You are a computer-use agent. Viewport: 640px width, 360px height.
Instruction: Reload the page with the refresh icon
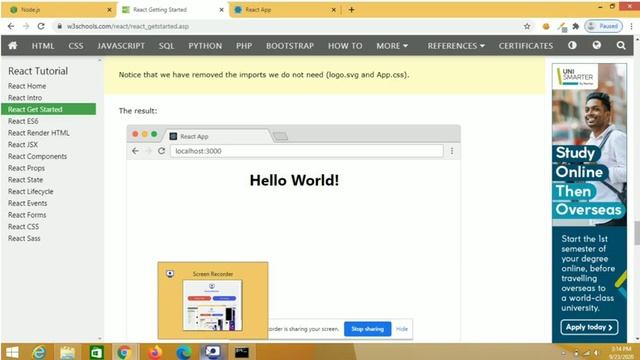[x=41, y=26]
